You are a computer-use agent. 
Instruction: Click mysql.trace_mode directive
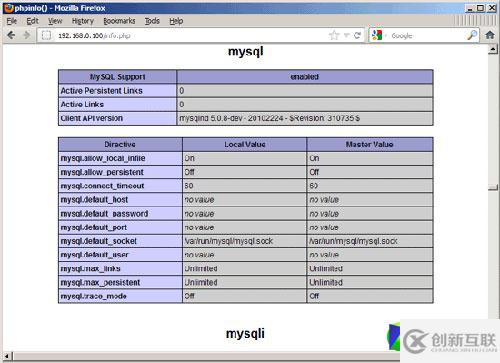tap(93, 296)
